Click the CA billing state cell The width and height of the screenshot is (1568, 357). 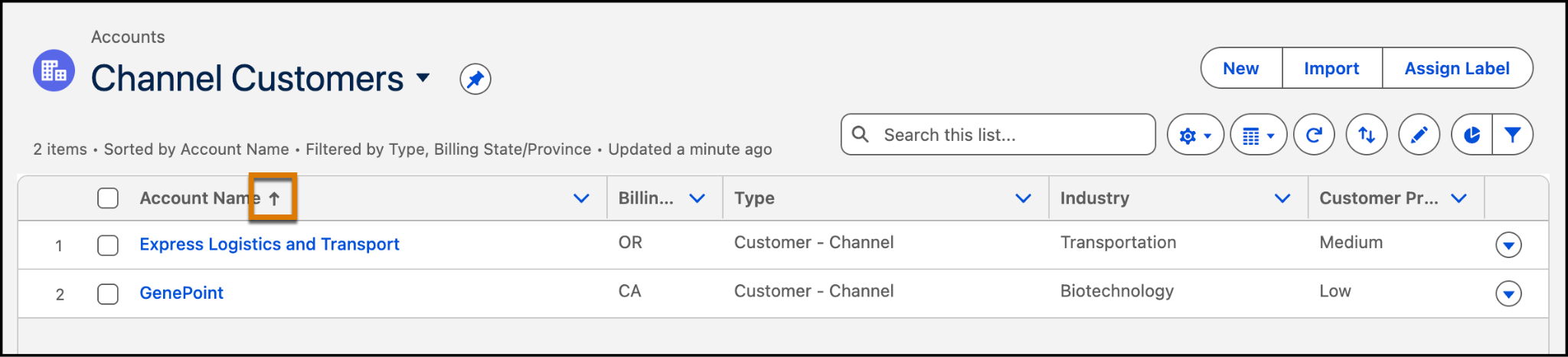point(629,291)
